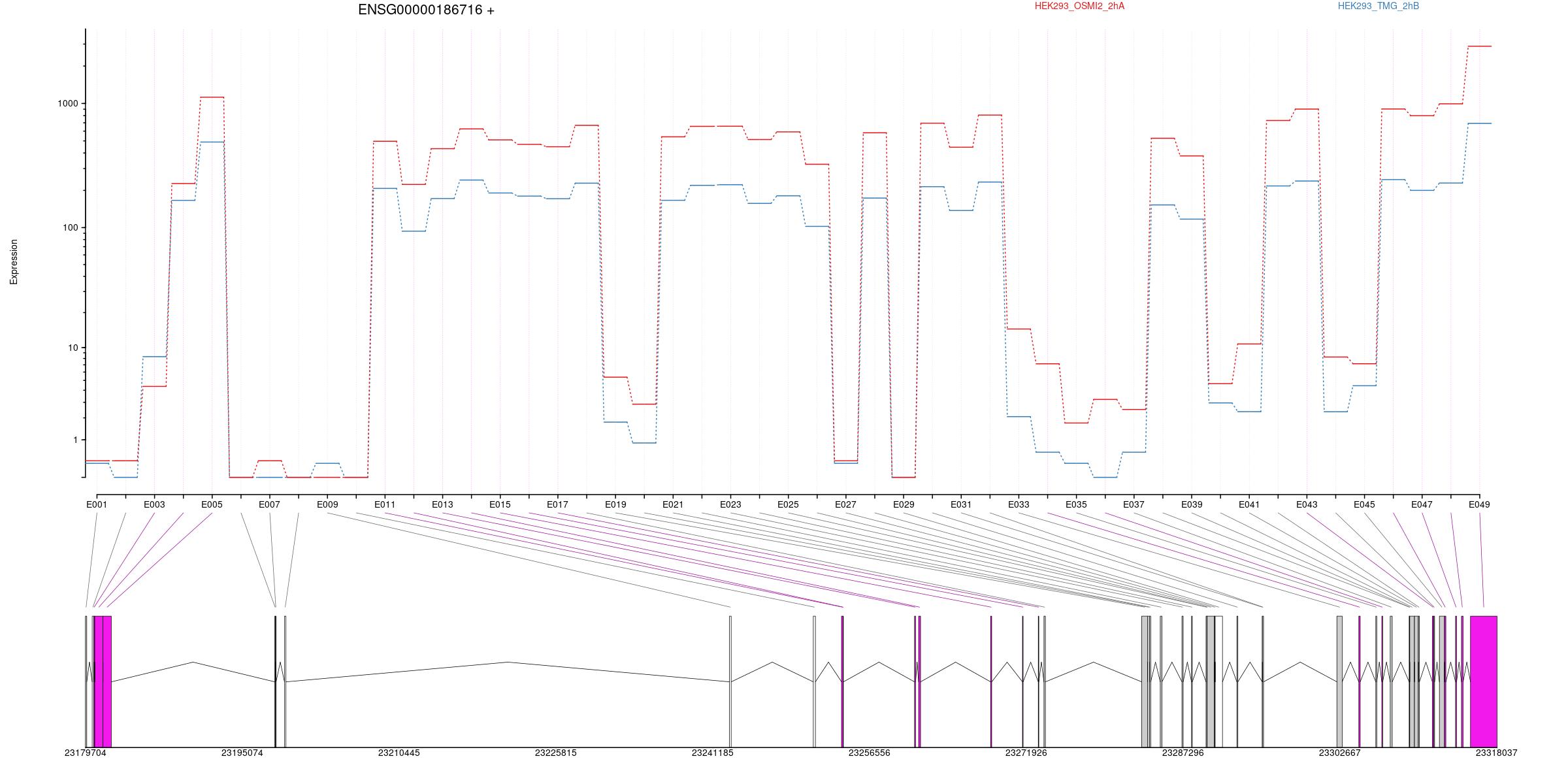
Task: Select exon label E011
Action: pyautogui.click(x=385, y=504)
